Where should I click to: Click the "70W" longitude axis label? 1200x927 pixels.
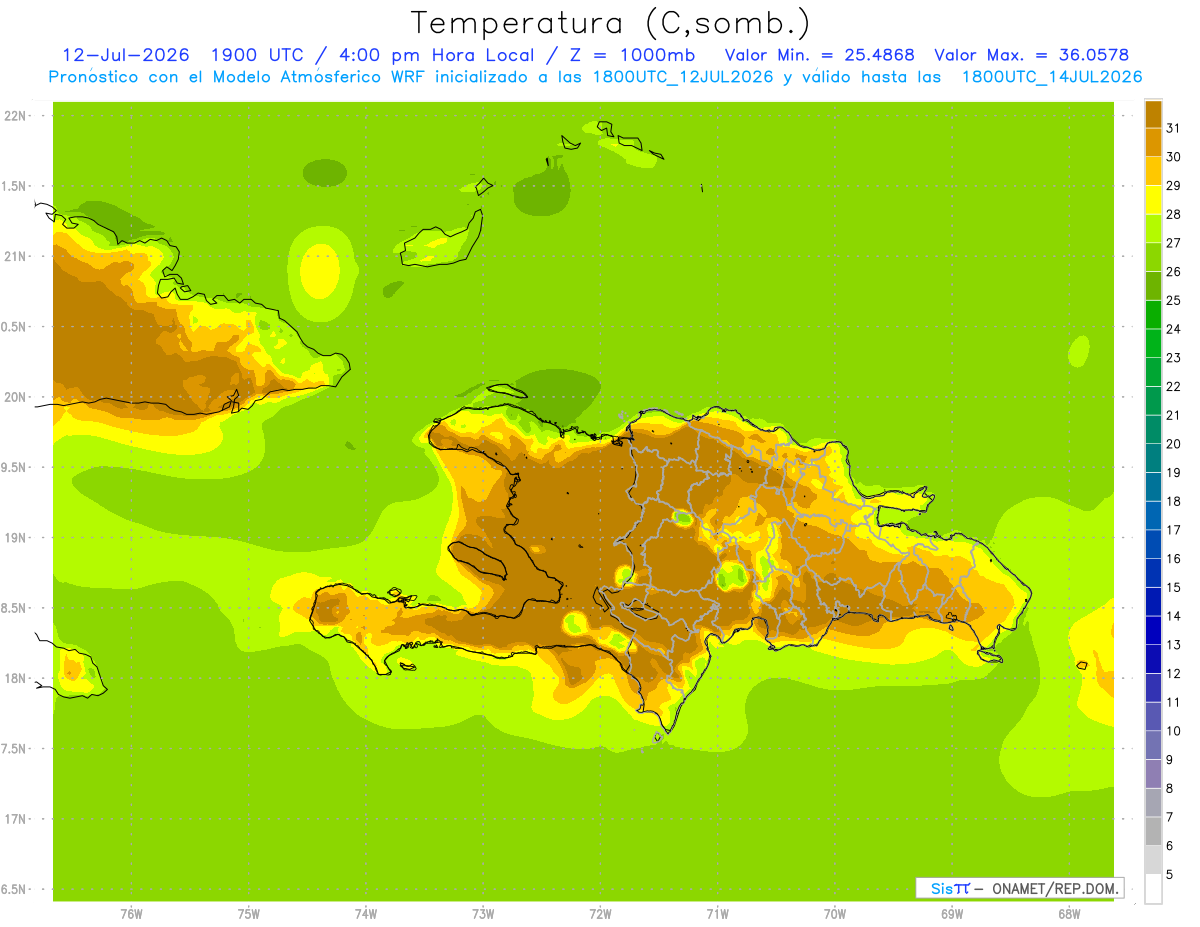point(835,914)
